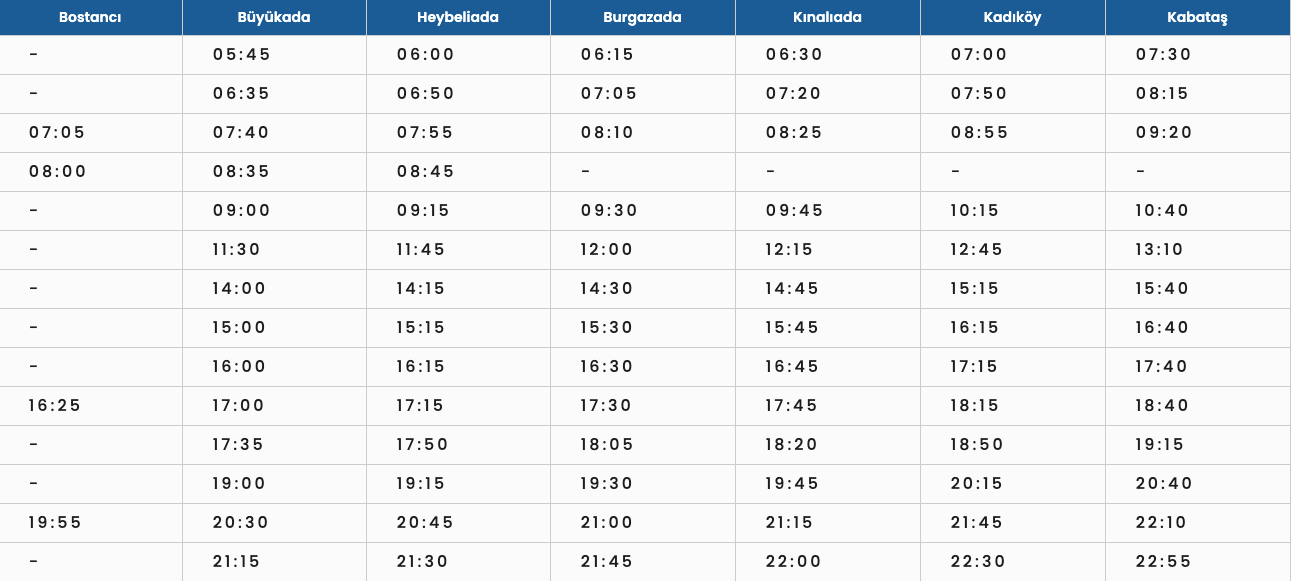Click the Bostancı column header
Screen dimensions: 1291x581
click(x=91, y=17)
